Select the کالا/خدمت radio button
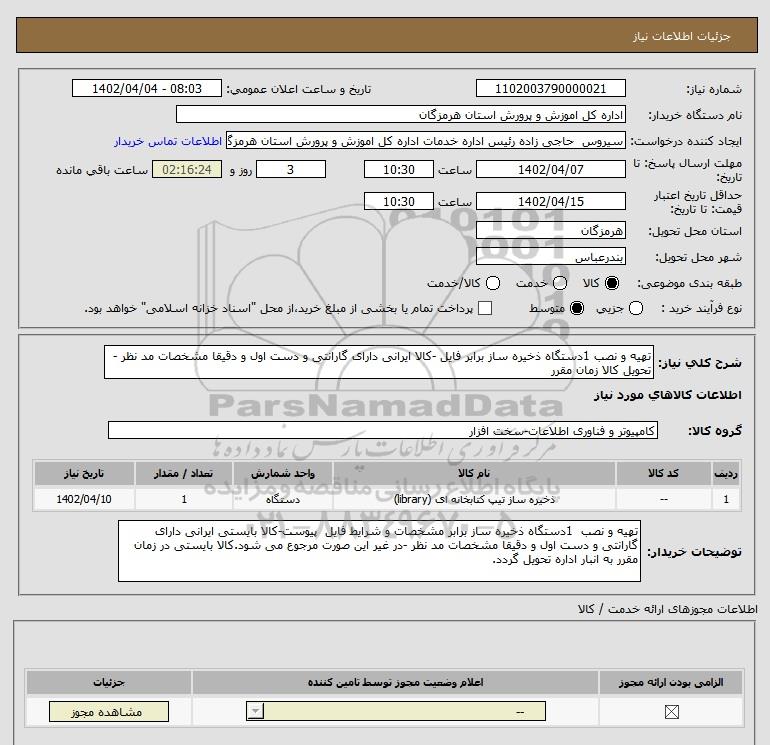This screenshot has height=745, width=770. coord(493,283)
